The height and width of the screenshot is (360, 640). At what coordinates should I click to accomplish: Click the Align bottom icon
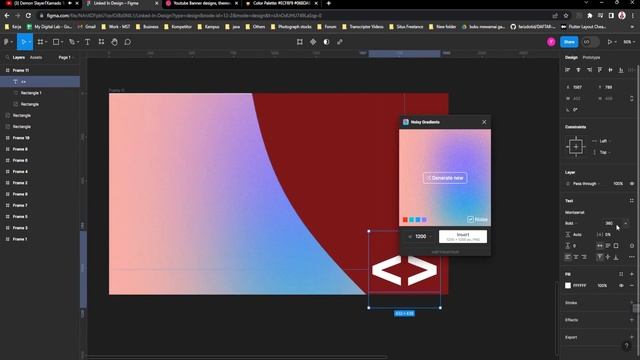pyautogui.click(x=621, y=70)
